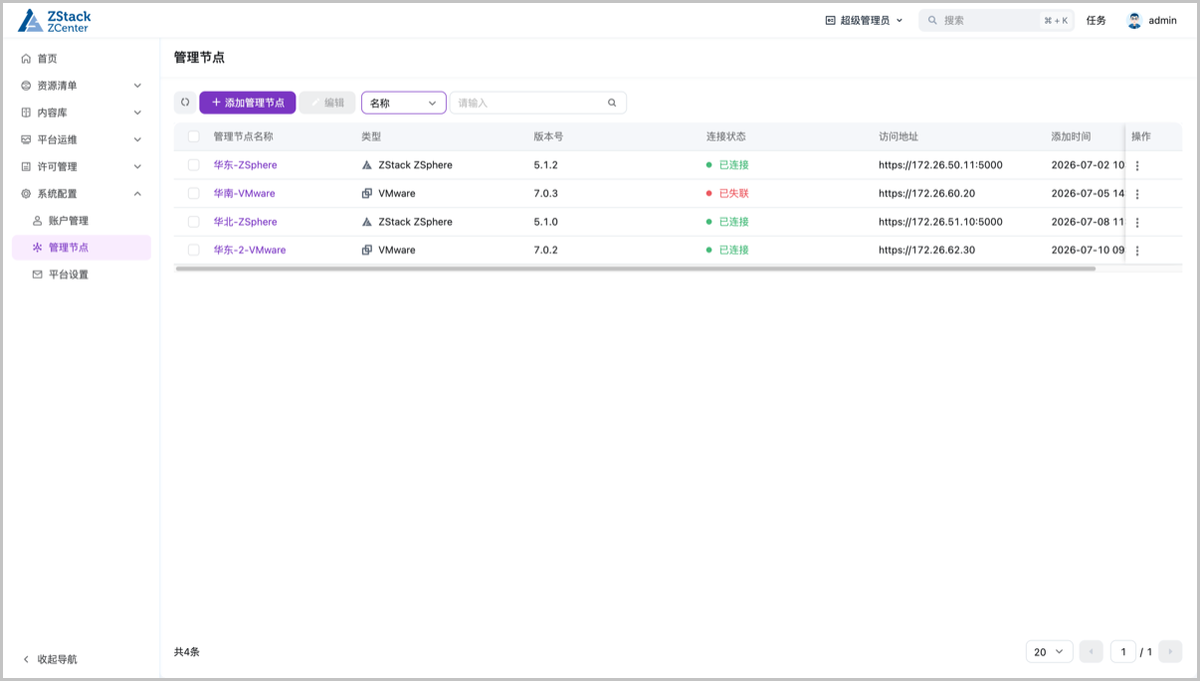Open the actions menu for 华东-ZSphere
Image resolution: width=1200 pixels, height=681 pixels.
click(x=1137, y=166)
